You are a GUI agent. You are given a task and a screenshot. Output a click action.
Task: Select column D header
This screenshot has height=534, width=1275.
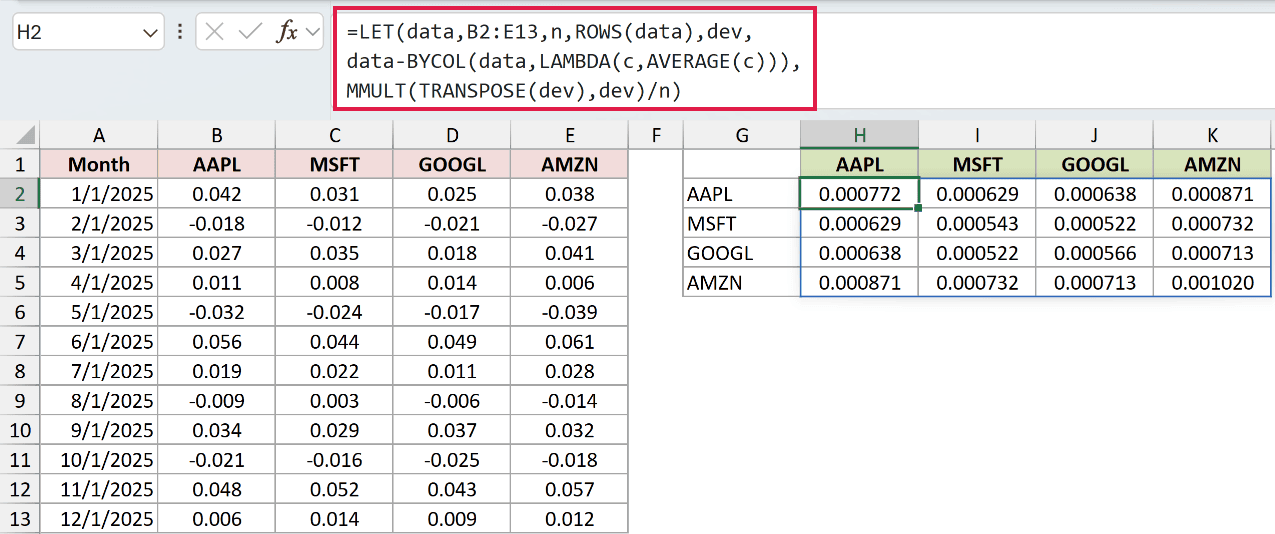point(452,135)
